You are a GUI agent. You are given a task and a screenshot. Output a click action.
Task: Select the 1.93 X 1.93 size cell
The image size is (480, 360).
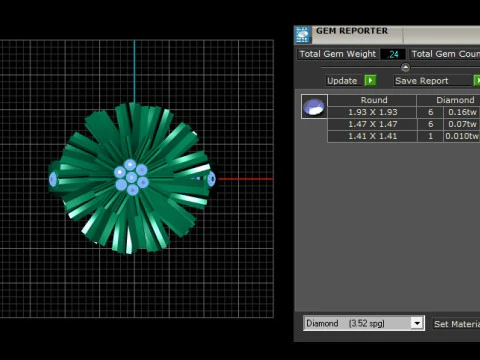(x=372, y=112)
